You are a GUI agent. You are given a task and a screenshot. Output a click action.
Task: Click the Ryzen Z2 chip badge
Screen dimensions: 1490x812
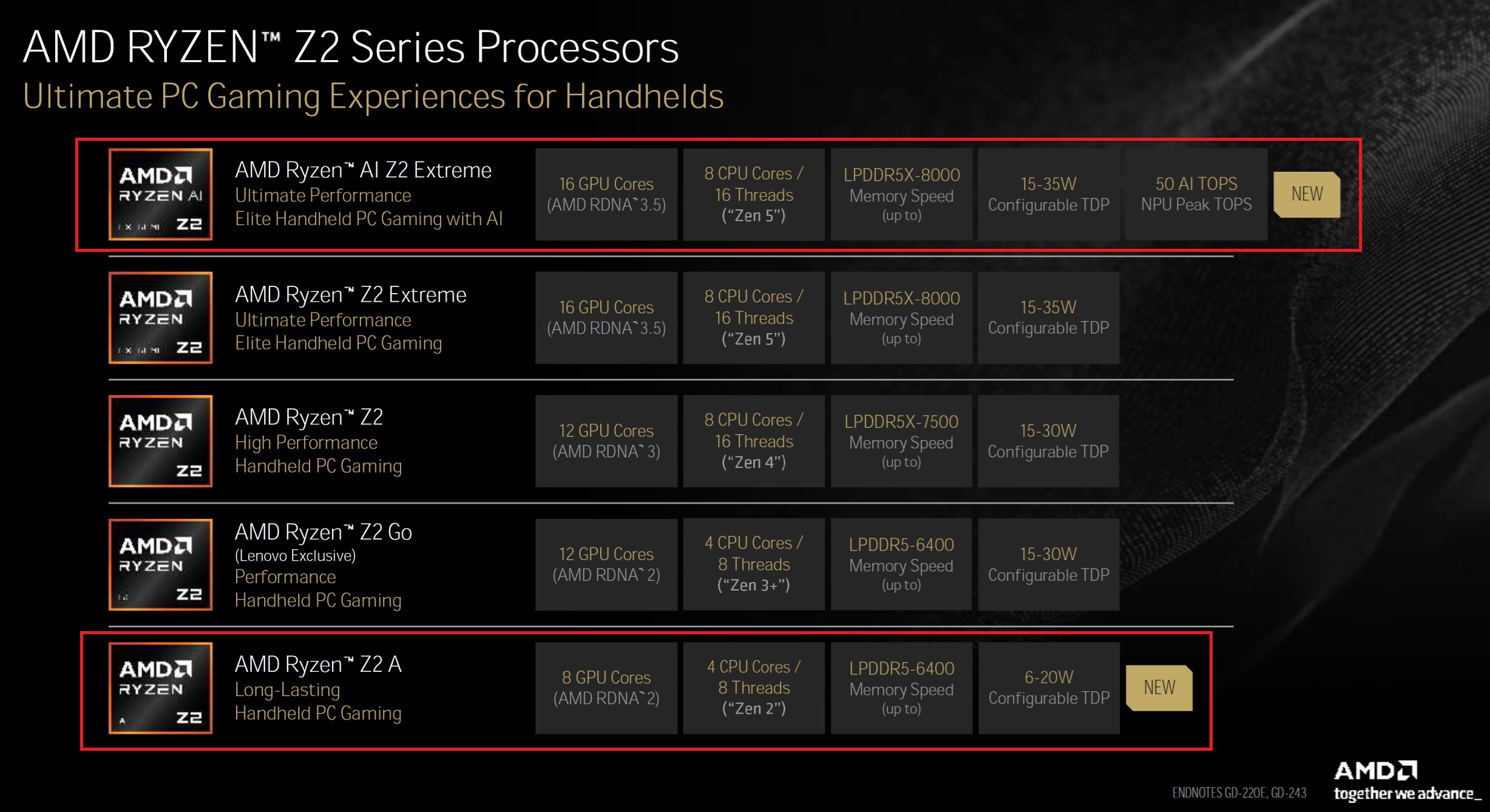tap(160, 441)
